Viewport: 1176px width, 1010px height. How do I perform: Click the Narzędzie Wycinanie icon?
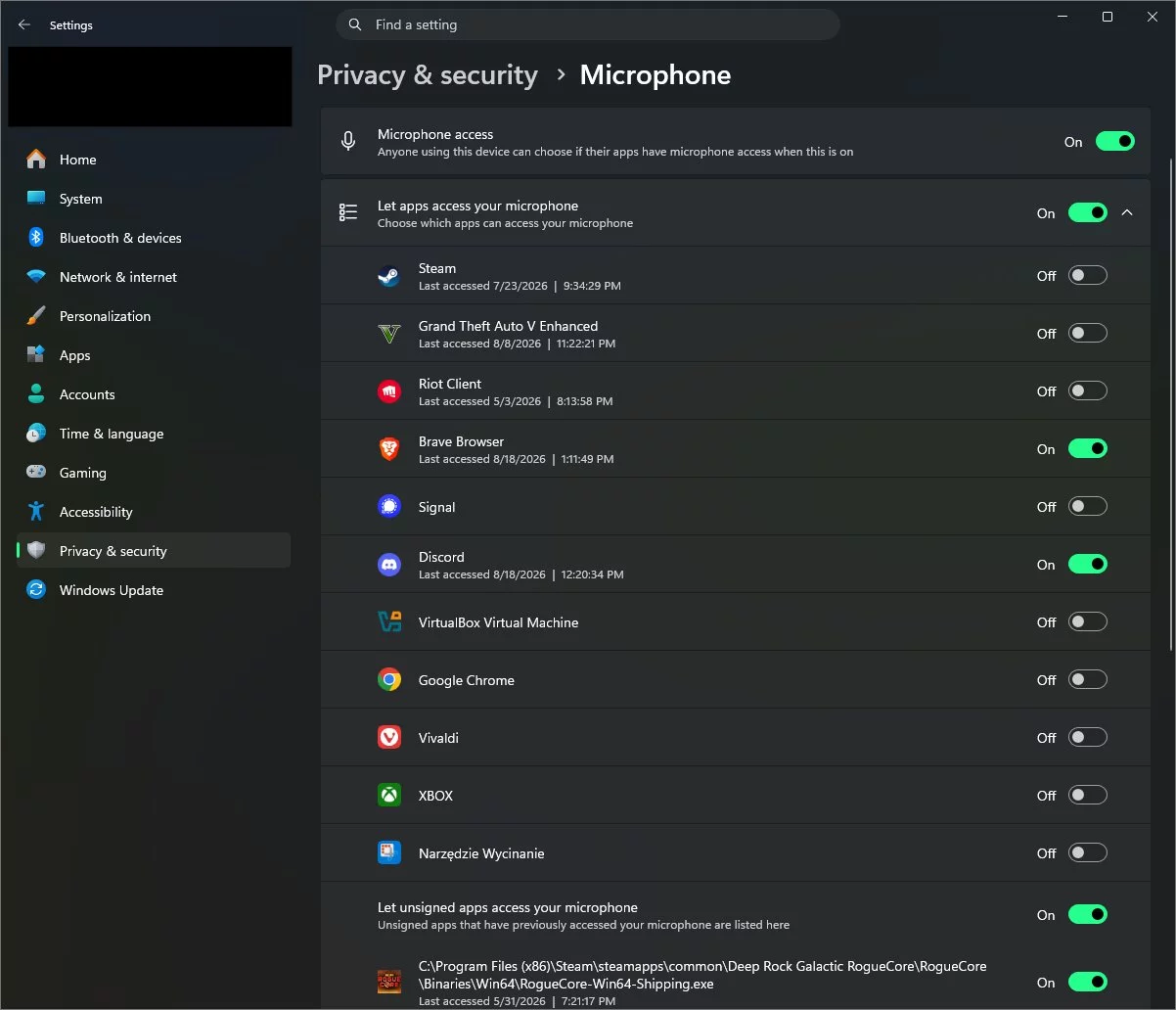click(x=389, y=853)
